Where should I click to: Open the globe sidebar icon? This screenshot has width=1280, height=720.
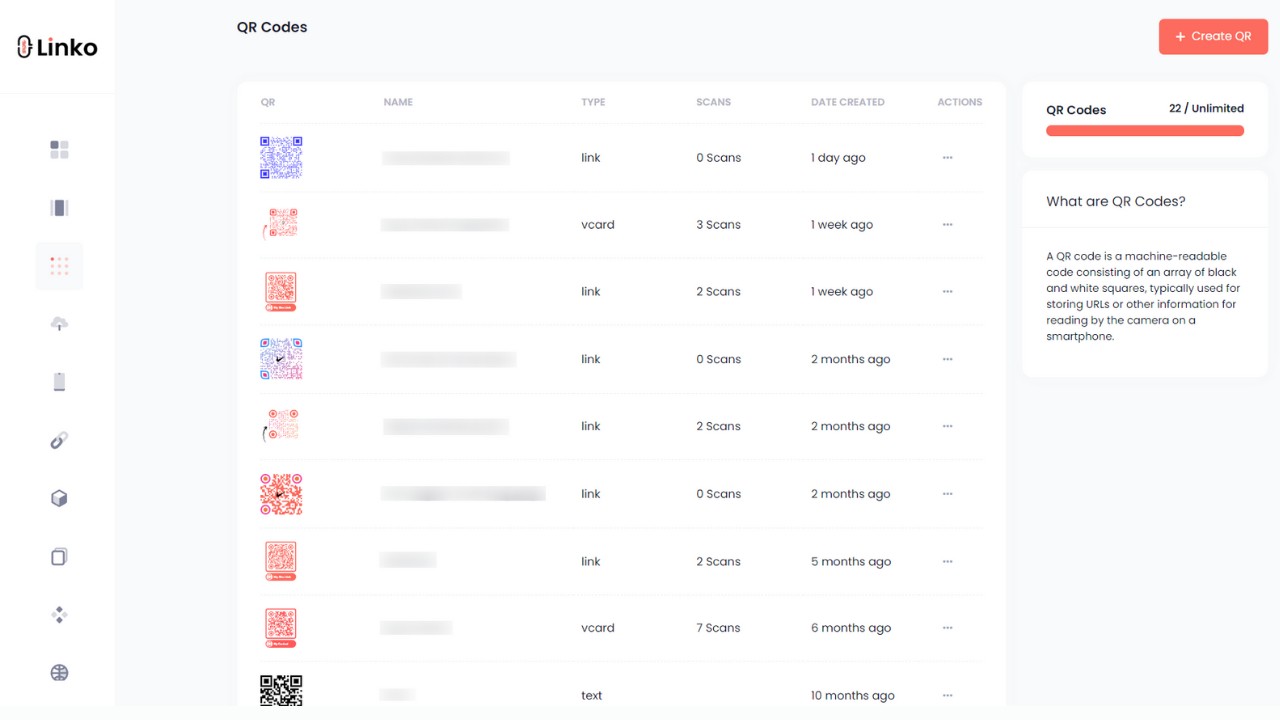click(x=59, y=673)
